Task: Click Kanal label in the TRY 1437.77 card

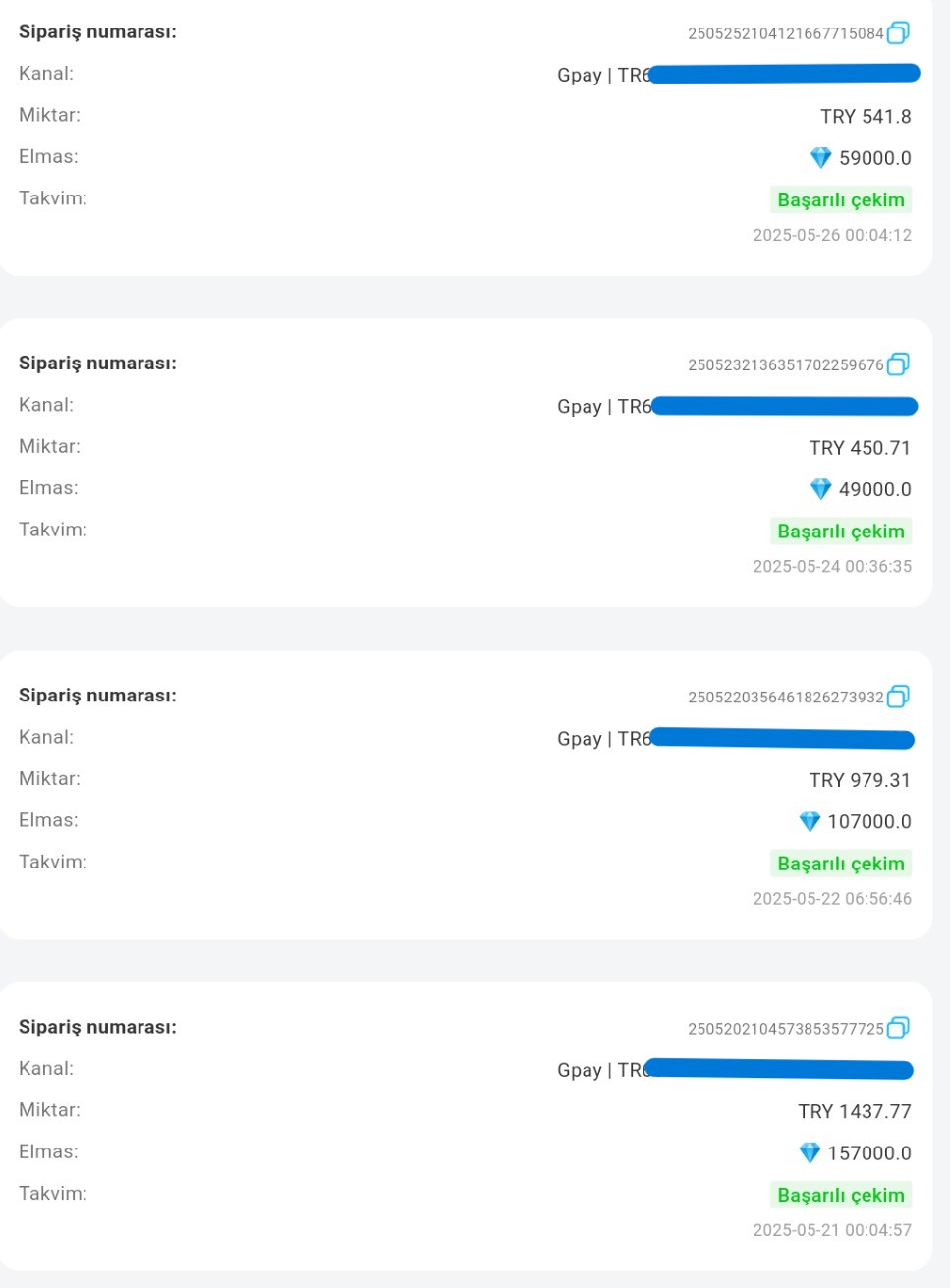Action: pos(46,1068)
